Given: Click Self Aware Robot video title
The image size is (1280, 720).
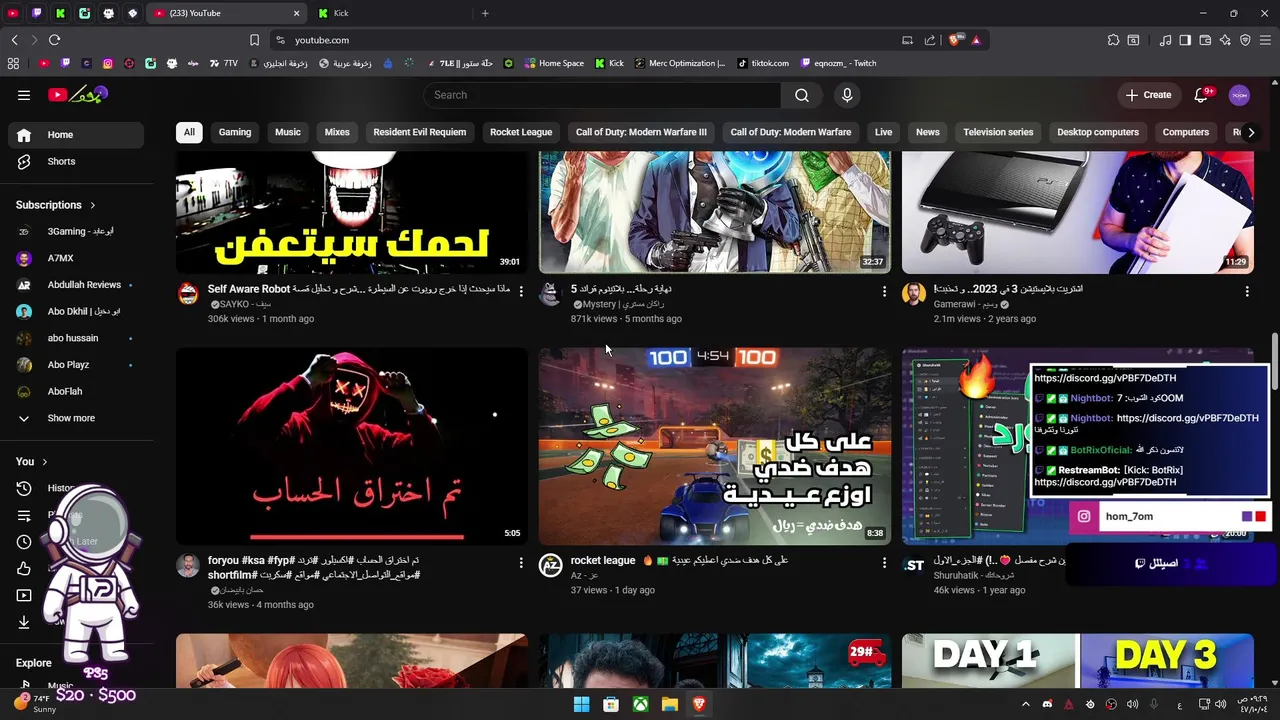Looking at the screenshot, I should tap(359, 289).
